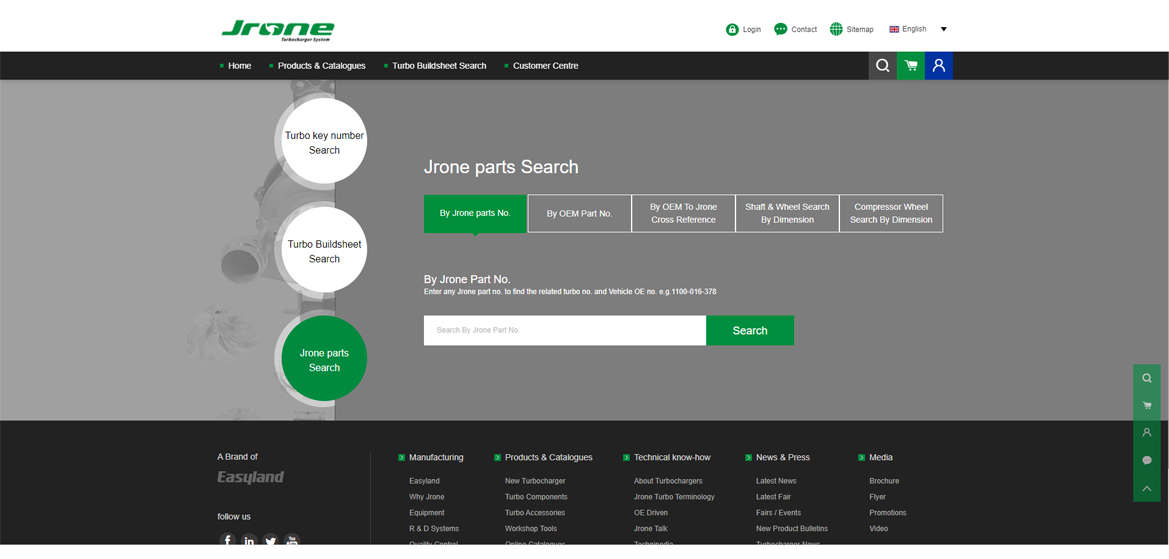
Task: Open the navbar search magnifier icon
Action: click(883, 66)
